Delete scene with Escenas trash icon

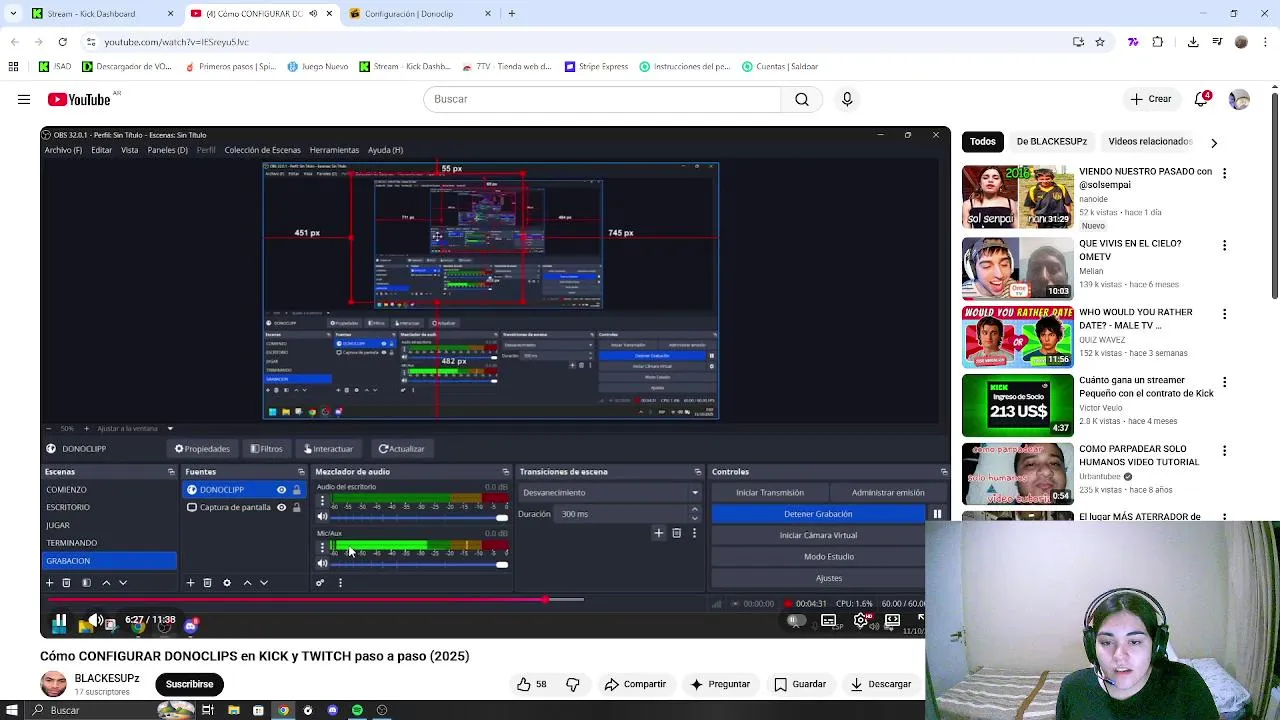(67, 583)
